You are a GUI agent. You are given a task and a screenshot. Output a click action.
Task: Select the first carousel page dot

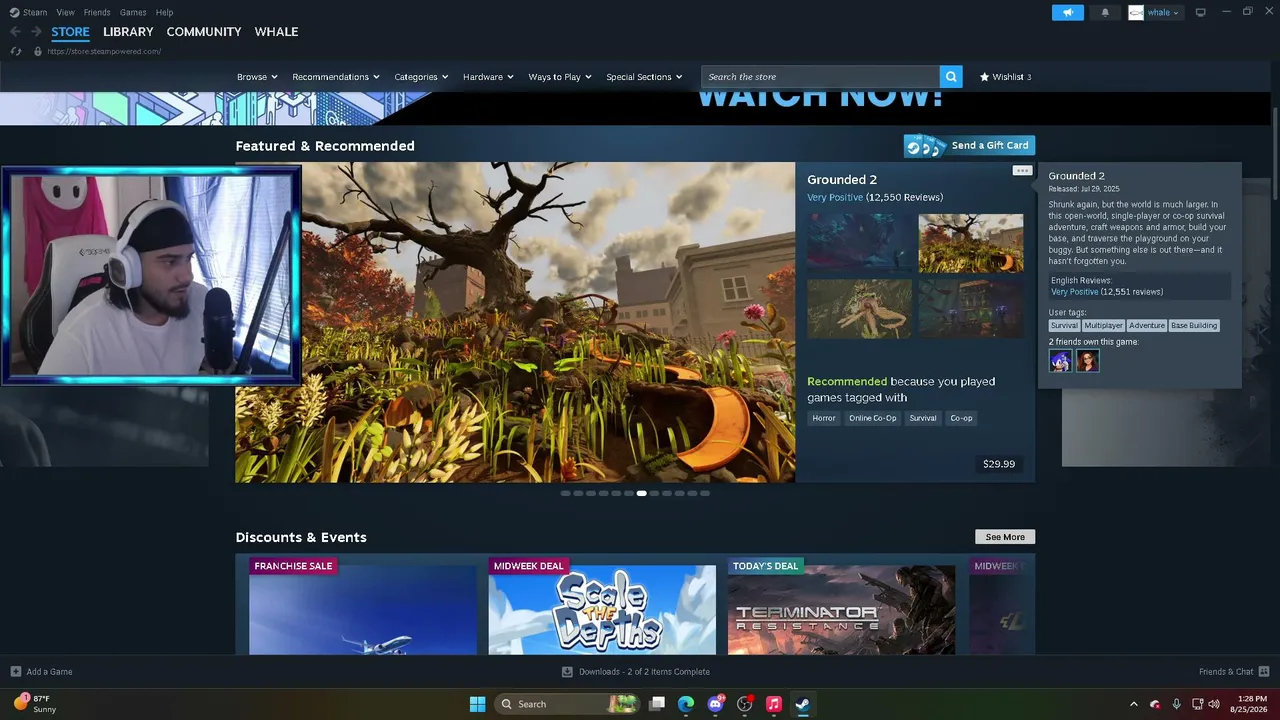565,493
